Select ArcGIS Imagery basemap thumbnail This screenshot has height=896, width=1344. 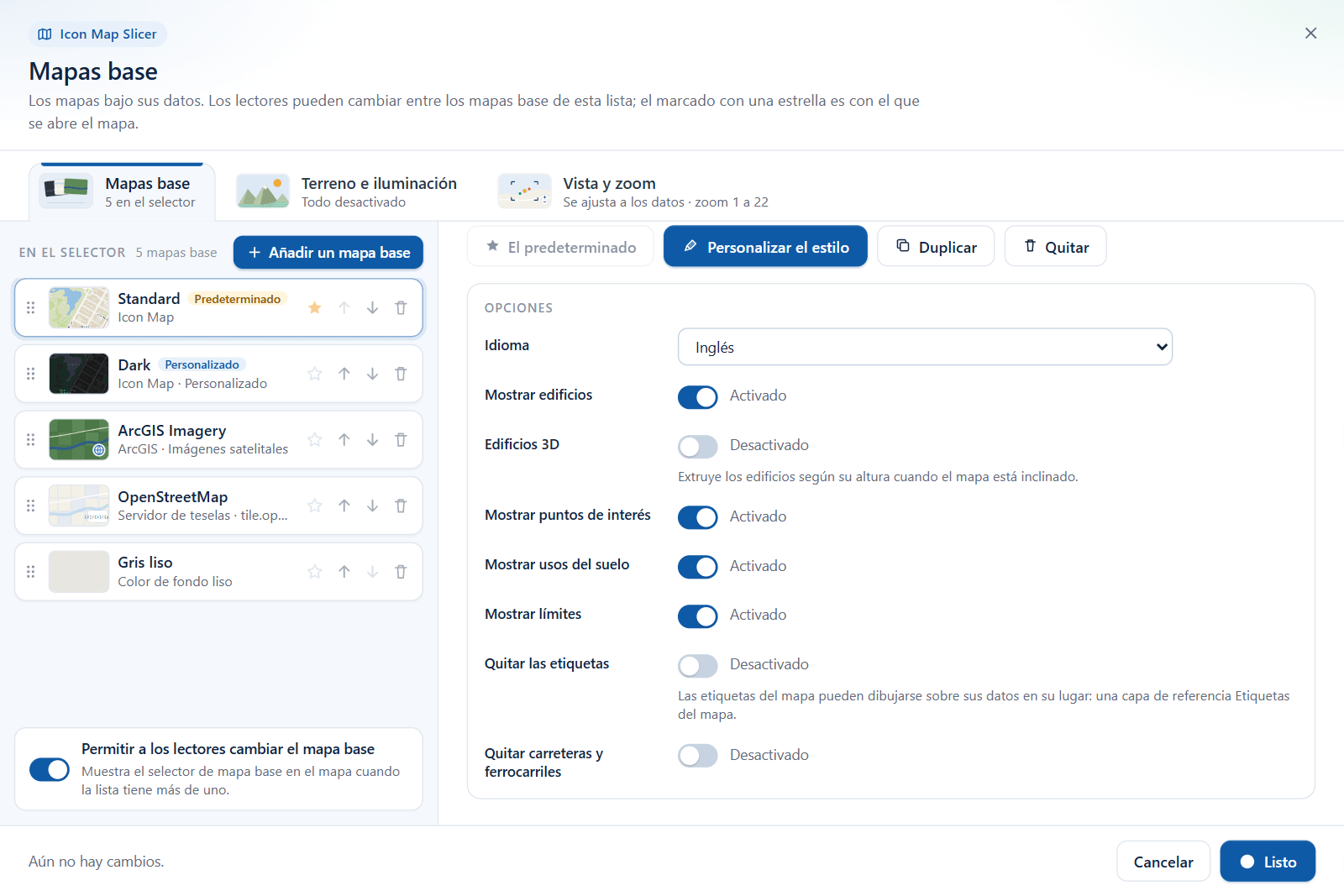pos(79,440)
